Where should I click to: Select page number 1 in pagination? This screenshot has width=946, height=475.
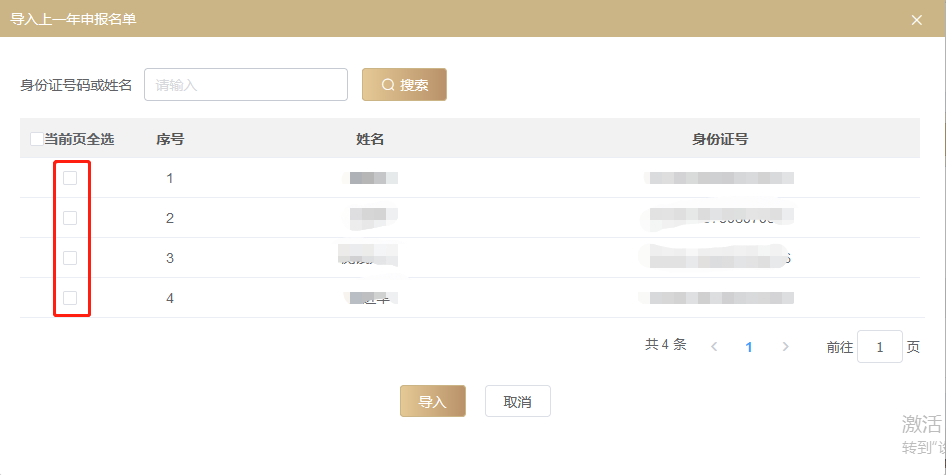coord(749,347)
